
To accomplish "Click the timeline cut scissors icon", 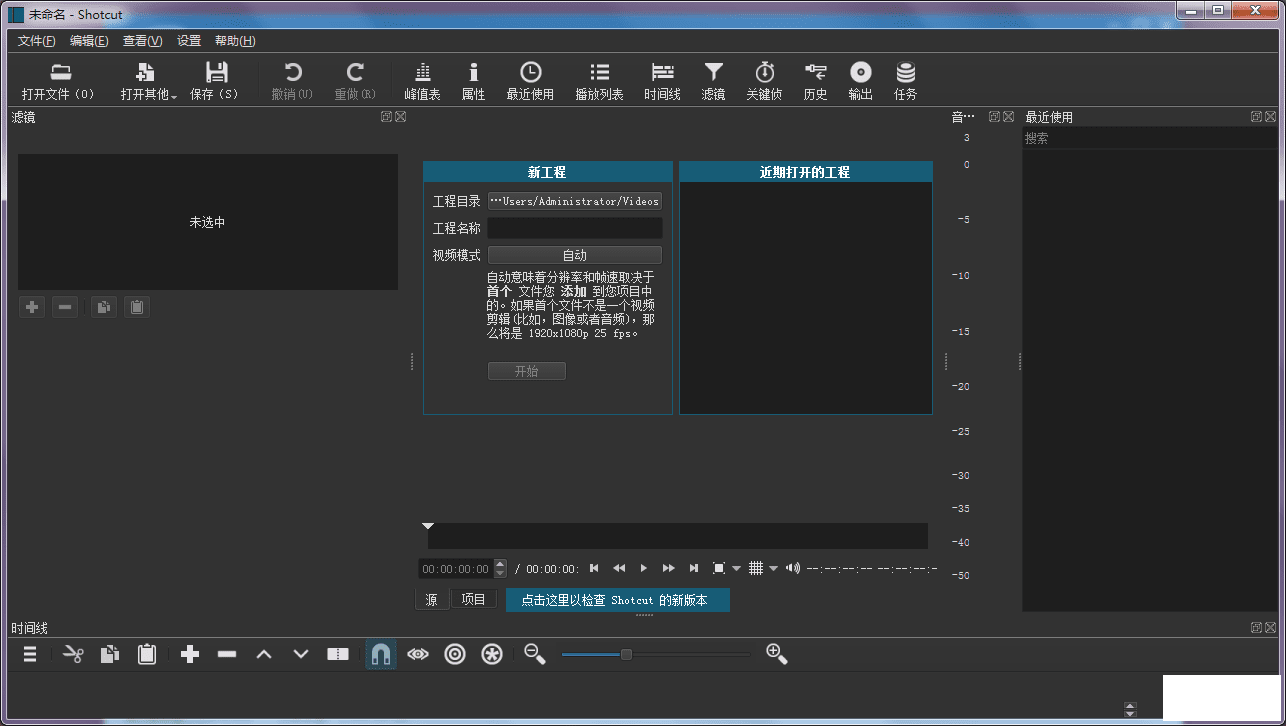I will [x=73, y=655].
